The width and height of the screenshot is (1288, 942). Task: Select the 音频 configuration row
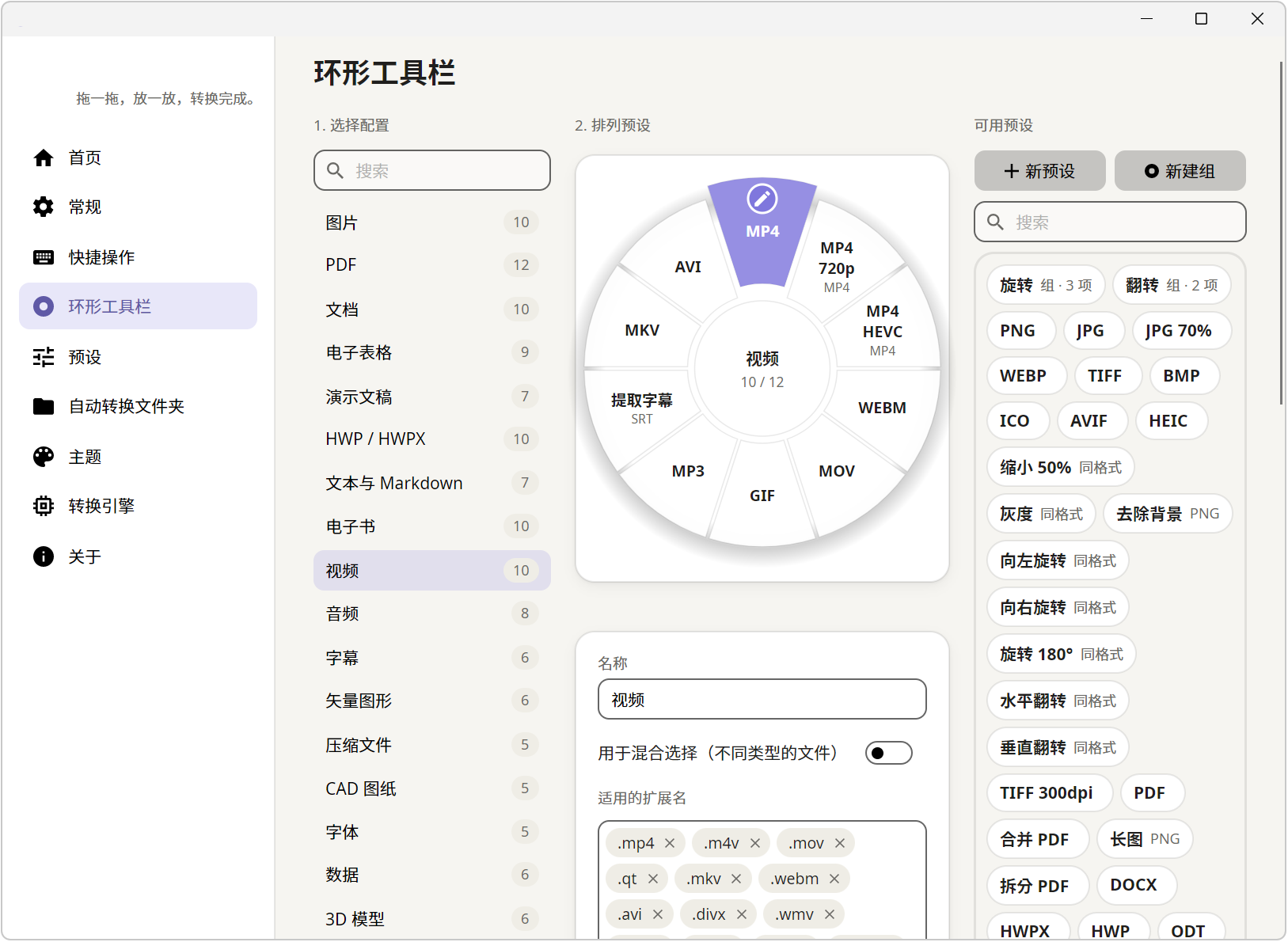click(432, 613)
